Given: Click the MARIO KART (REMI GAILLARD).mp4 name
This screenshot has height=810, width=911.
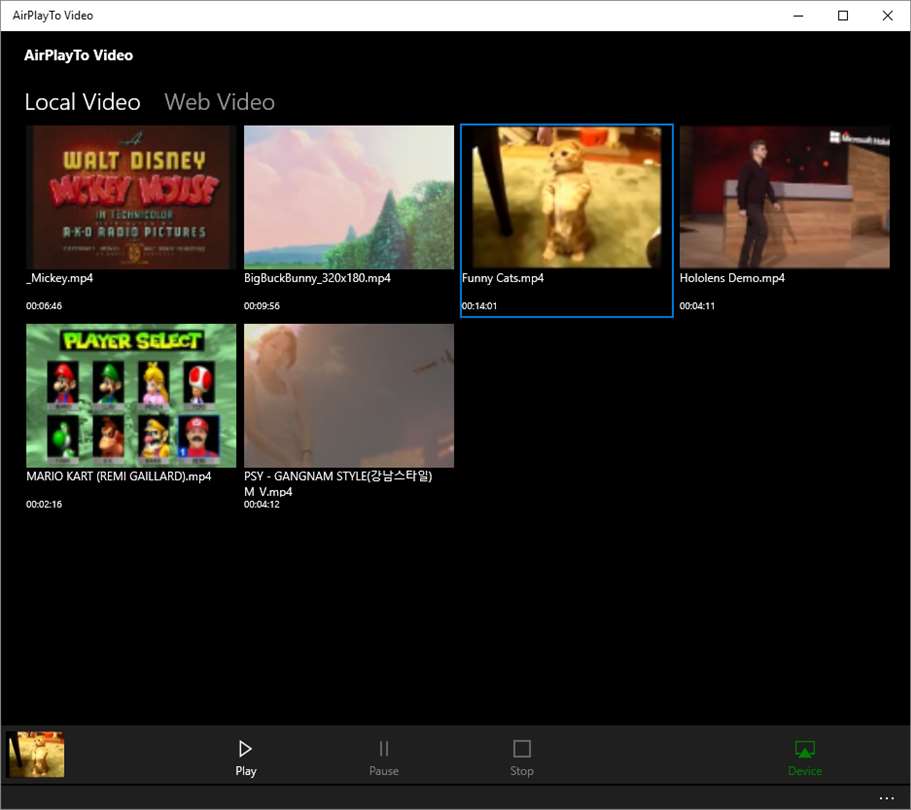Looking at the screenshot, I should pyautogui.click(x=119, y=476).
